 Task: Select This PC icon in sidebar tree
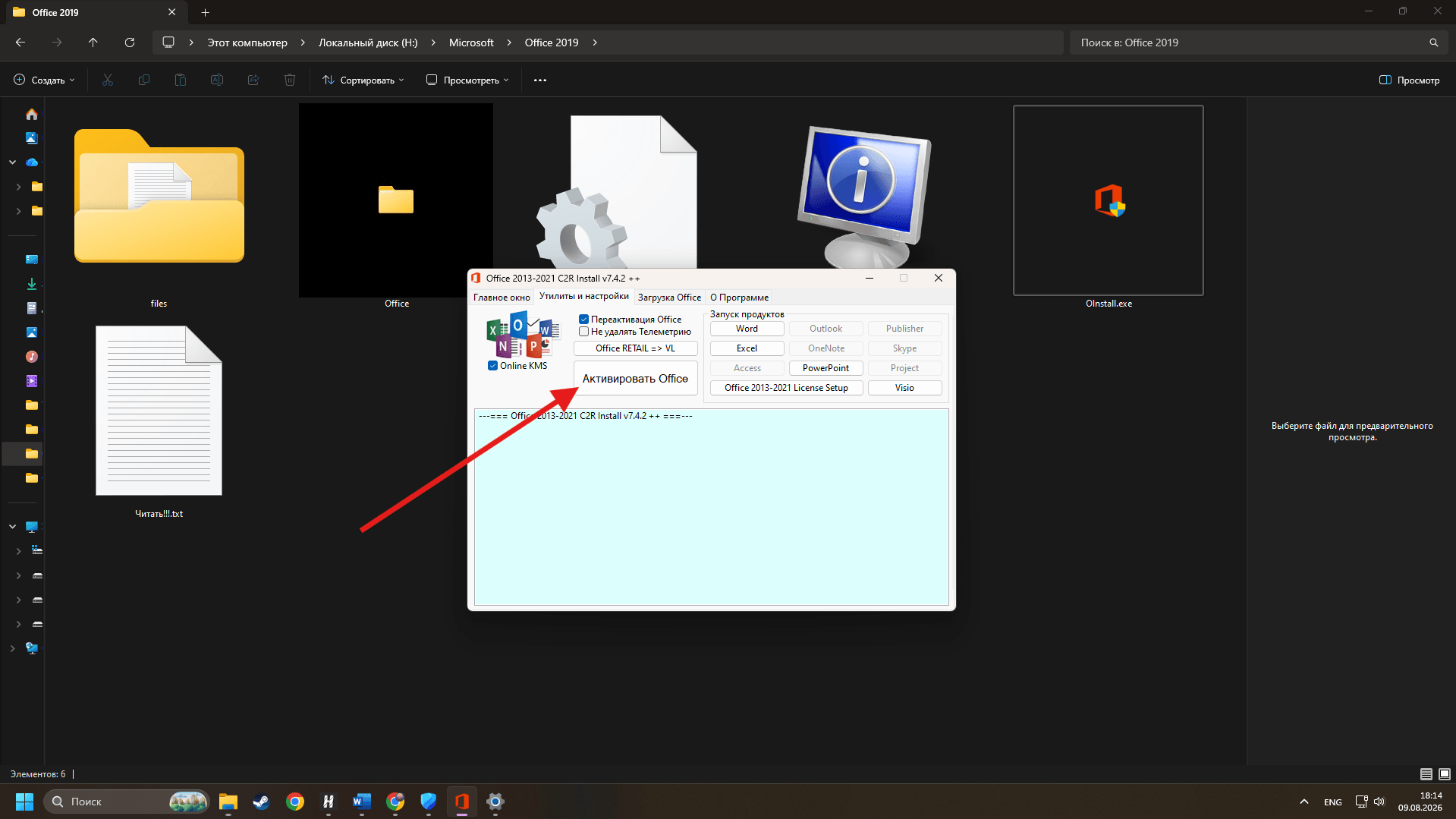tap(31, 527)
